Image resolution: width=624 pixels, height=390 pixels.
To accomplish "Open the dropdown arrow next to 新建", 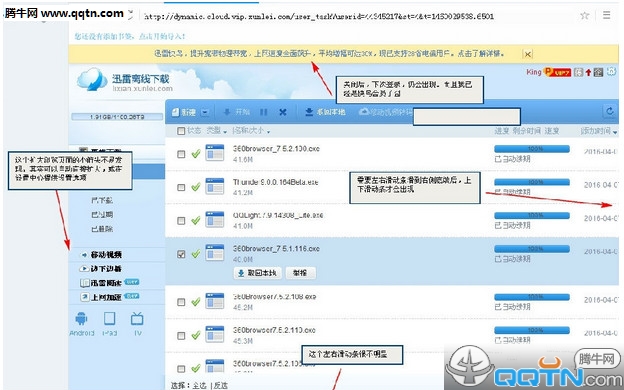I will 205,112.
